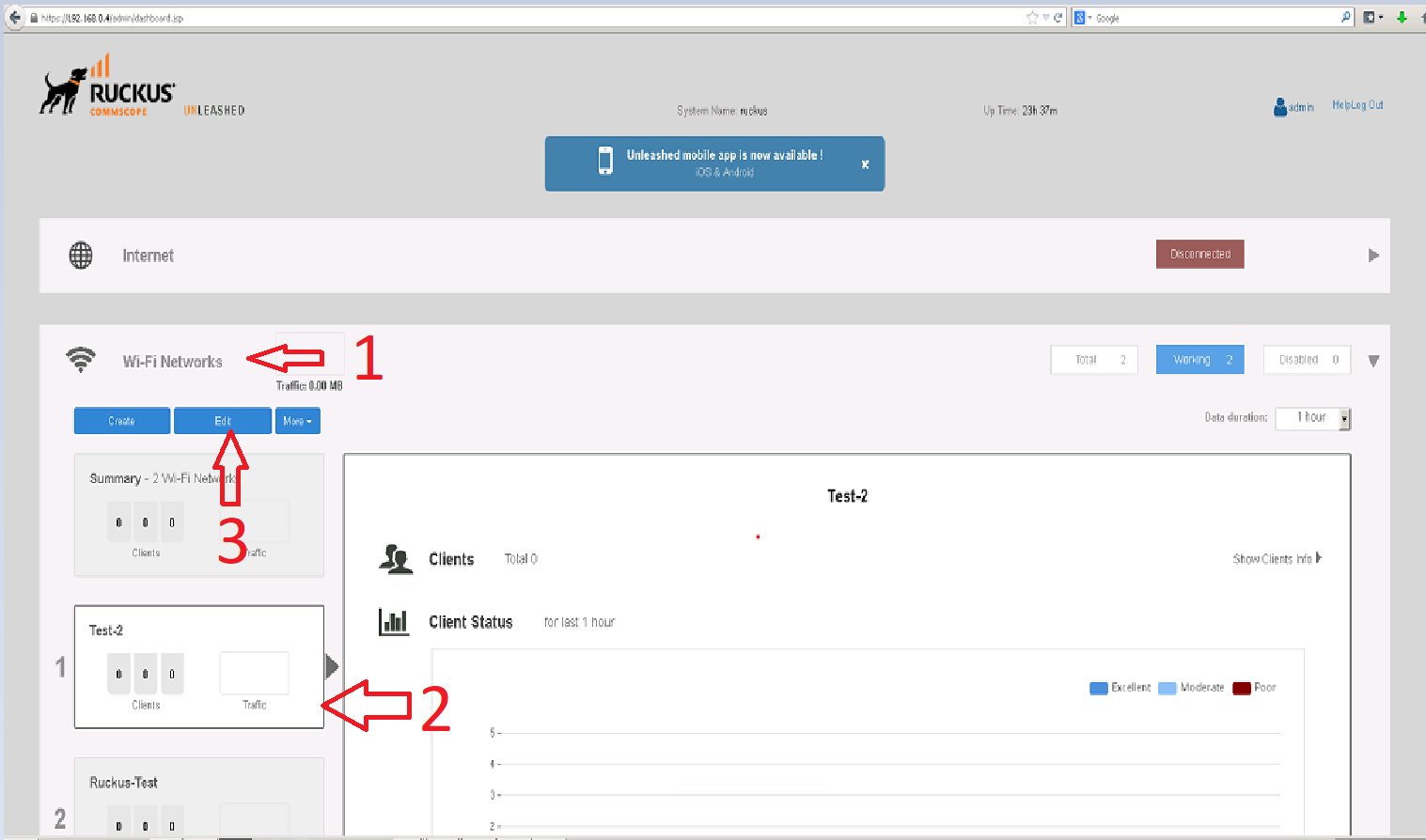Click the admin account link

(x=1301, y=108)
